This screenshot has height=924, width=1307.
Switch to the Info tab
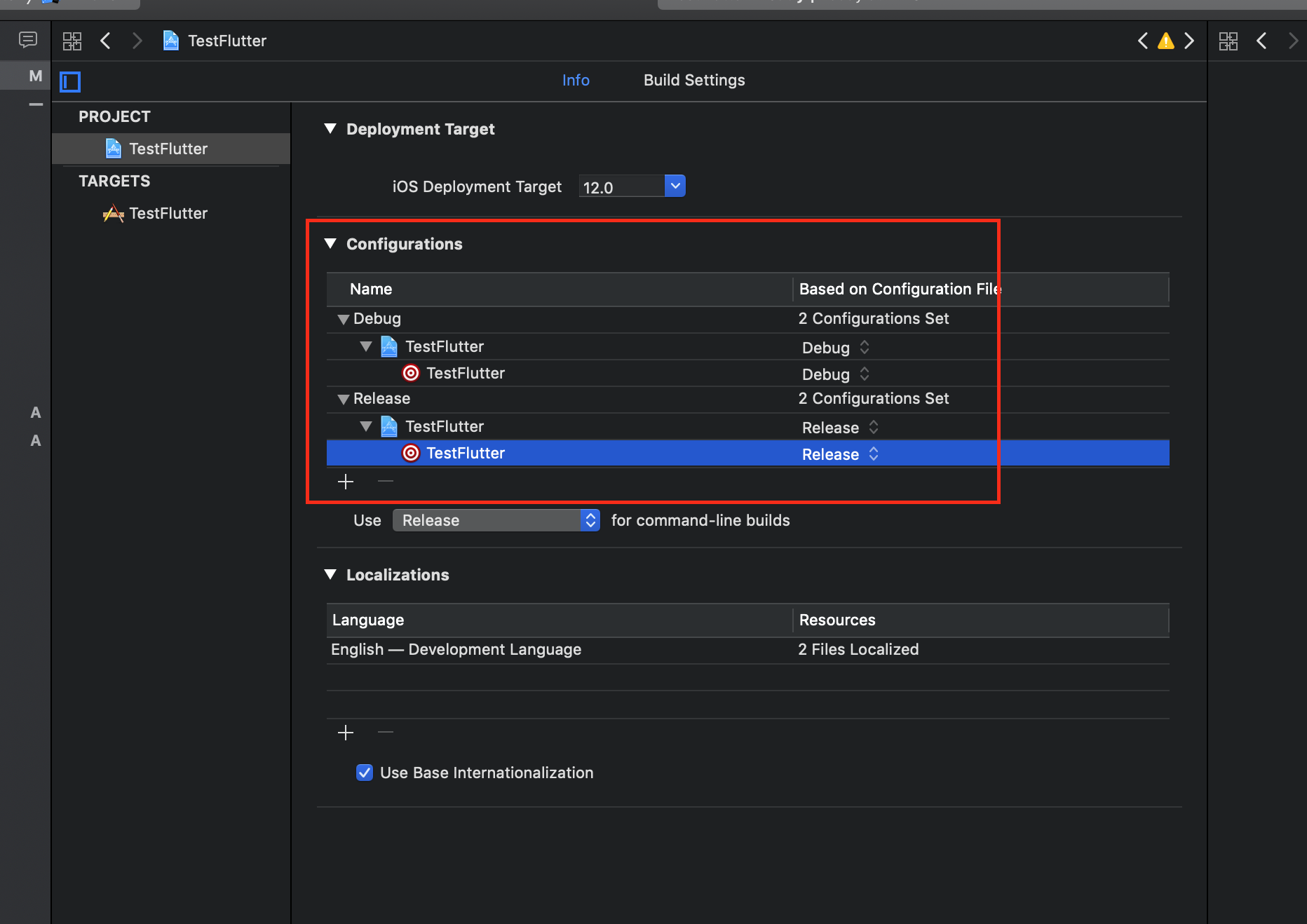(576, 80)
